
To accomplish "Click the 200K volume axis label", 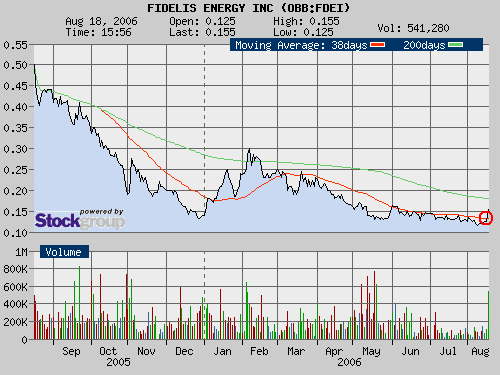I will 15,322.
